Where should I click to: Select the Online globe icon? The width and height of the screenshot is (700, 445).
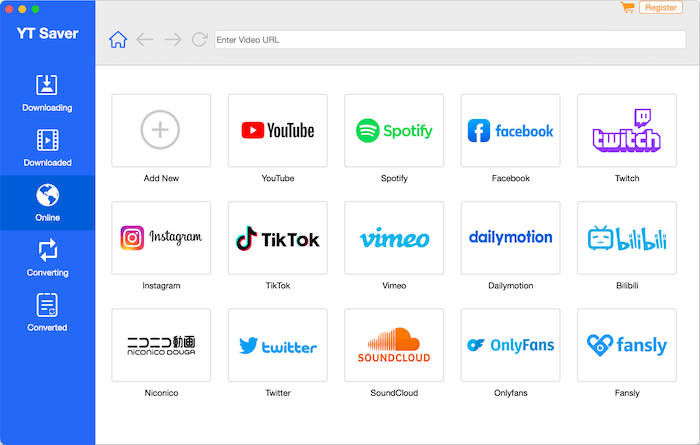point(47,195)
